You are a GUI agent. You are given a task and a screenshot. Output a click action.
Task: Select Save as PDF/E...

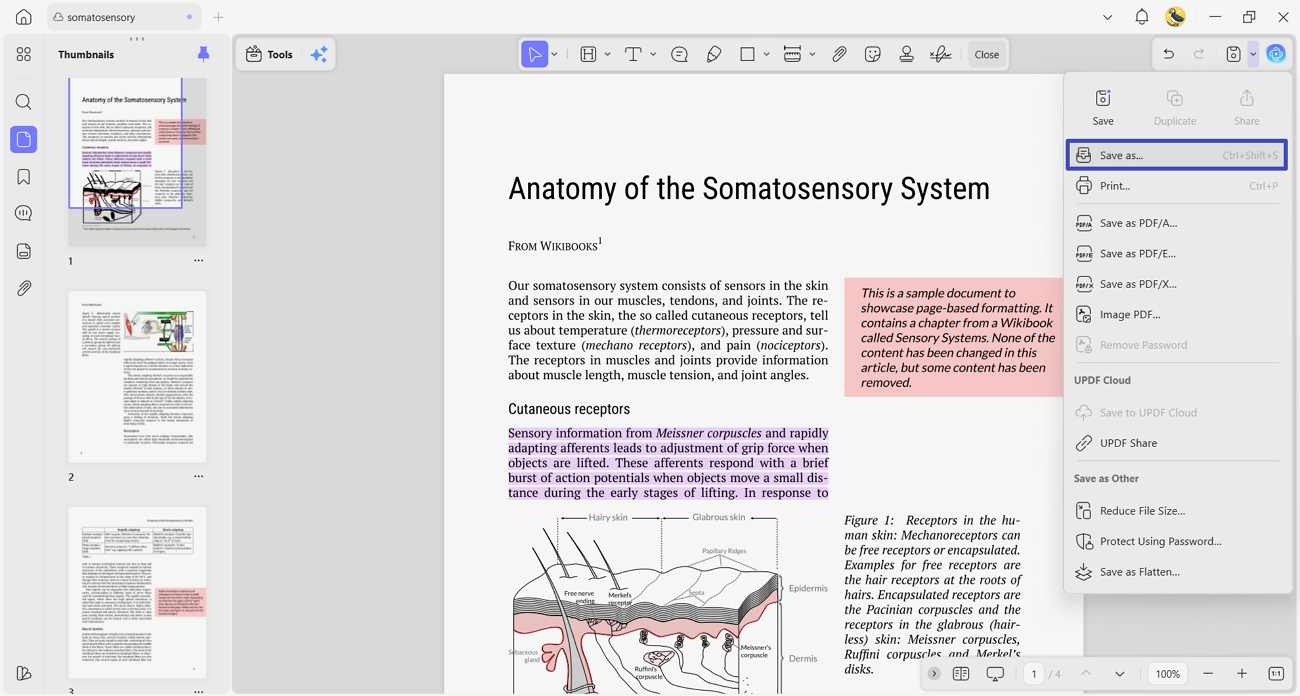coord(1176,254)
